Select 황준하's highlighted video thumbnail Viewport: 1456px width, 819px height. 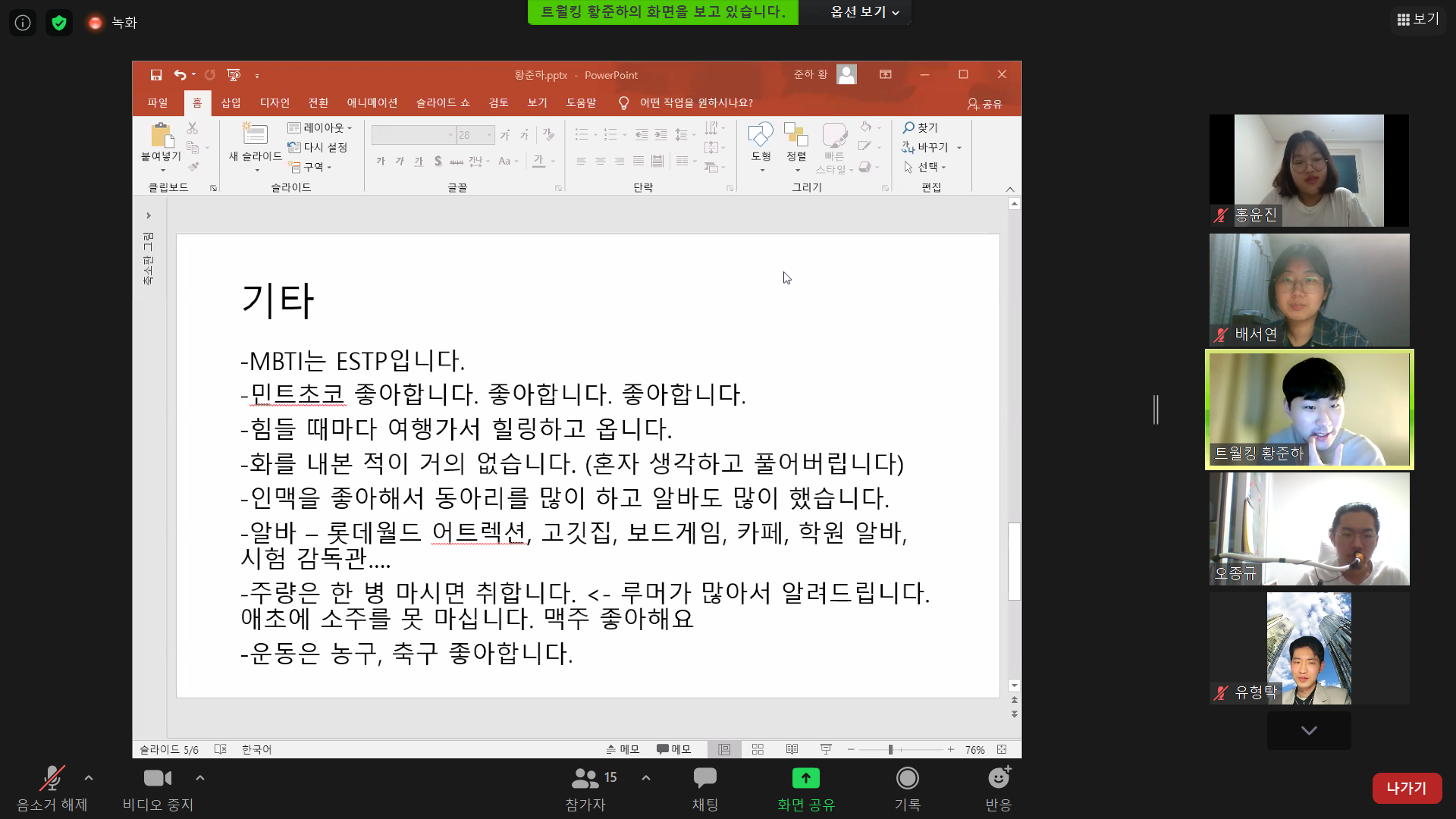[x=1309, y=409]
